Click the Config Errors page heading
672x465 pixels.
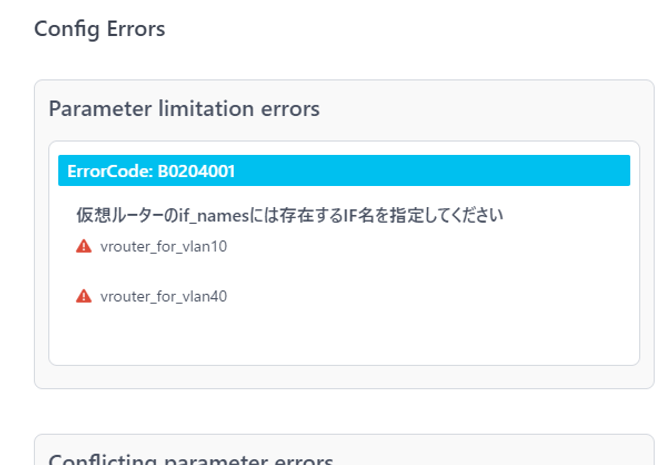point(99,29)
